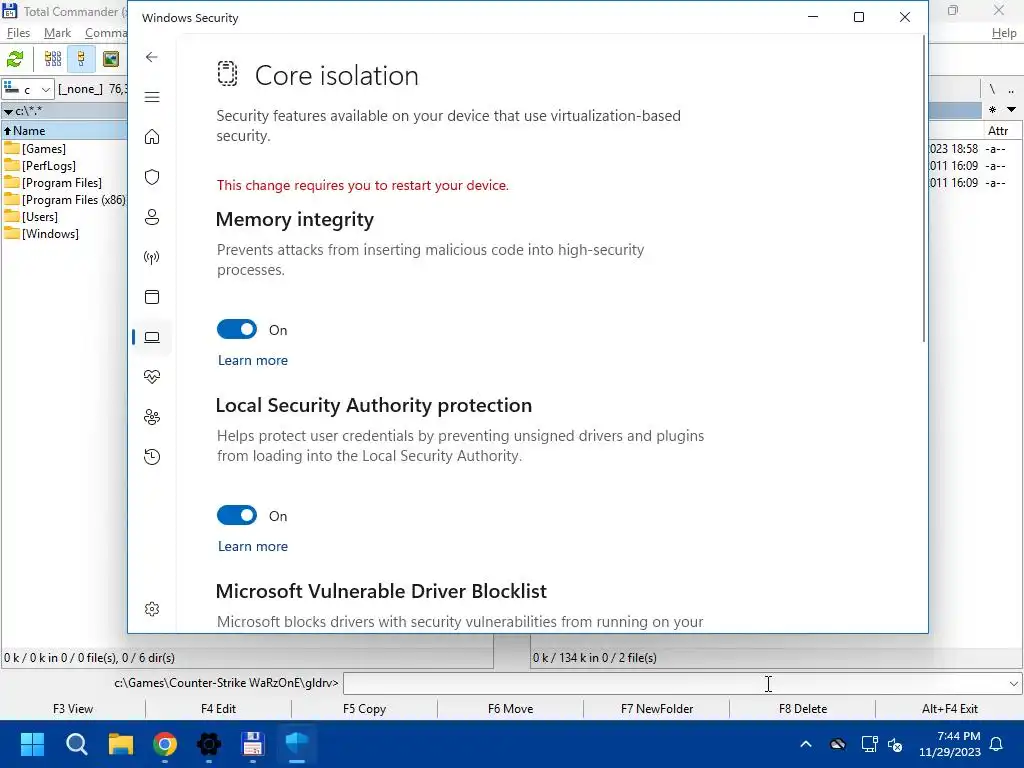The width and height of the screenshot is (1024, 768).
Task: Open Total Commander Help menu
Action: point(1004,33)
